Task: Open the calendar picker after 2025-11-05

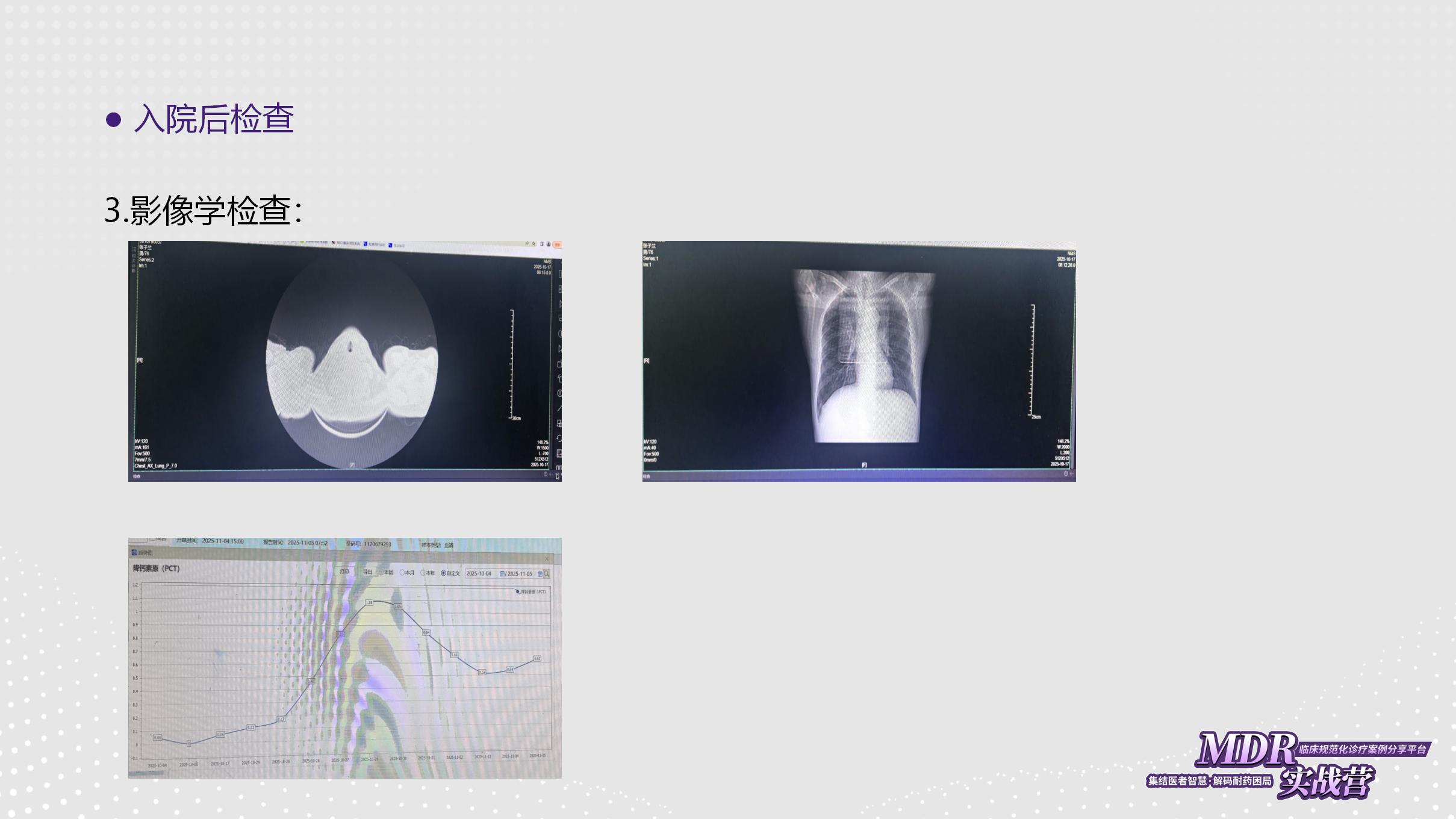Action: pos(540,574)
